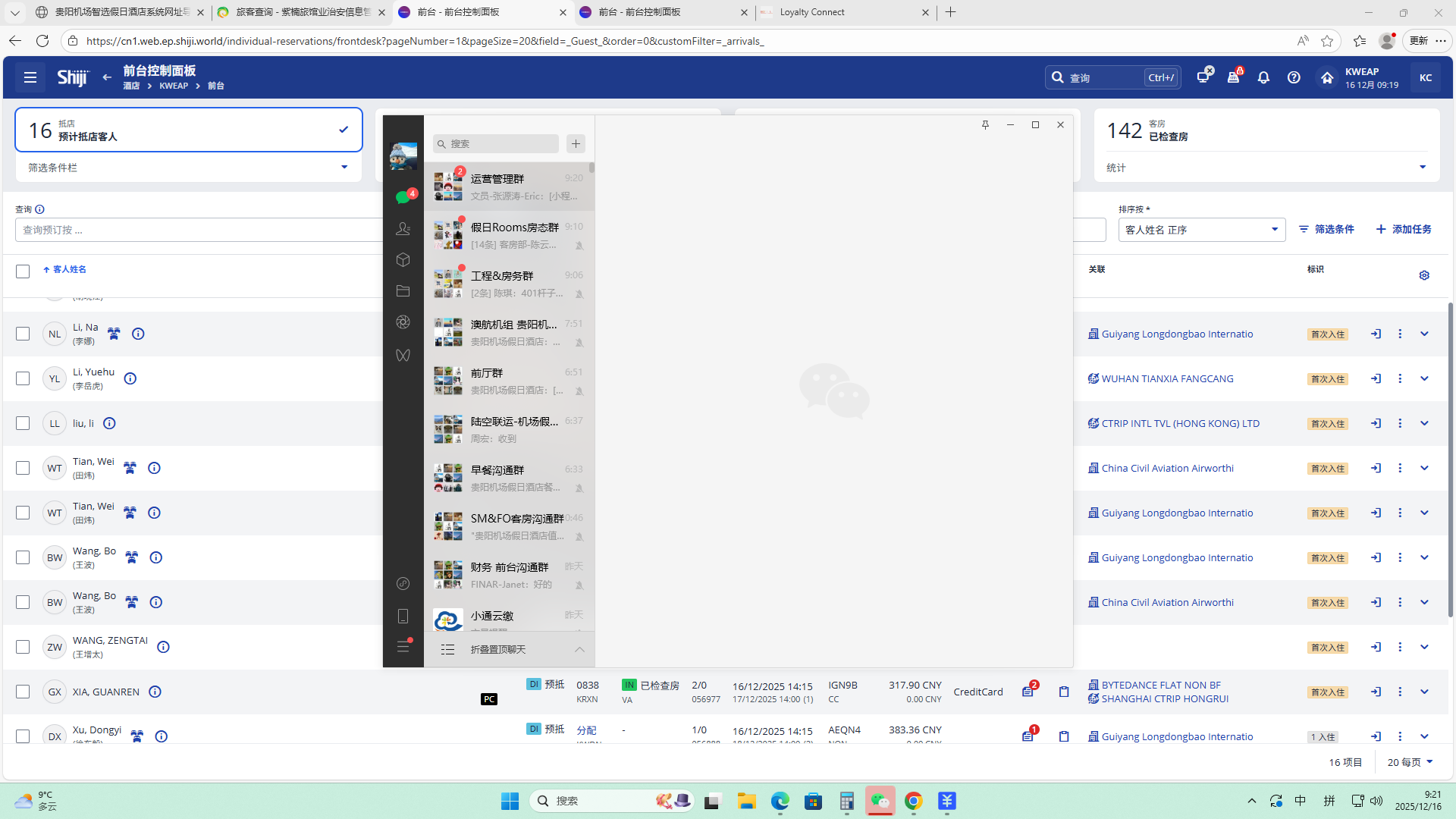Open the 客人姓名 正序 sort dropdown
This screenshot has height=819, width=1456.
click(1201, 230)
